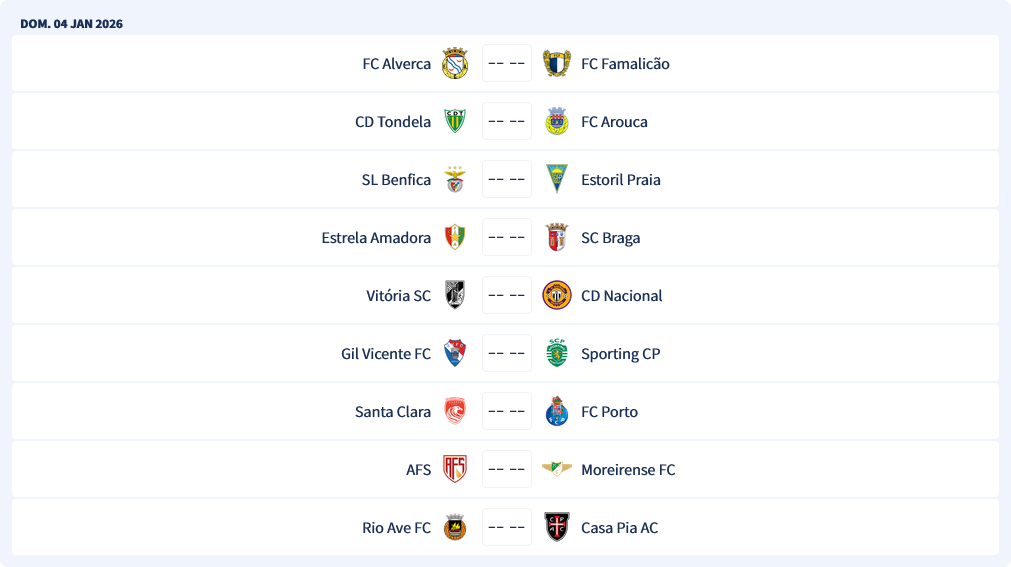Click the SL Benfica eagle crest

[x=455, y=180]
